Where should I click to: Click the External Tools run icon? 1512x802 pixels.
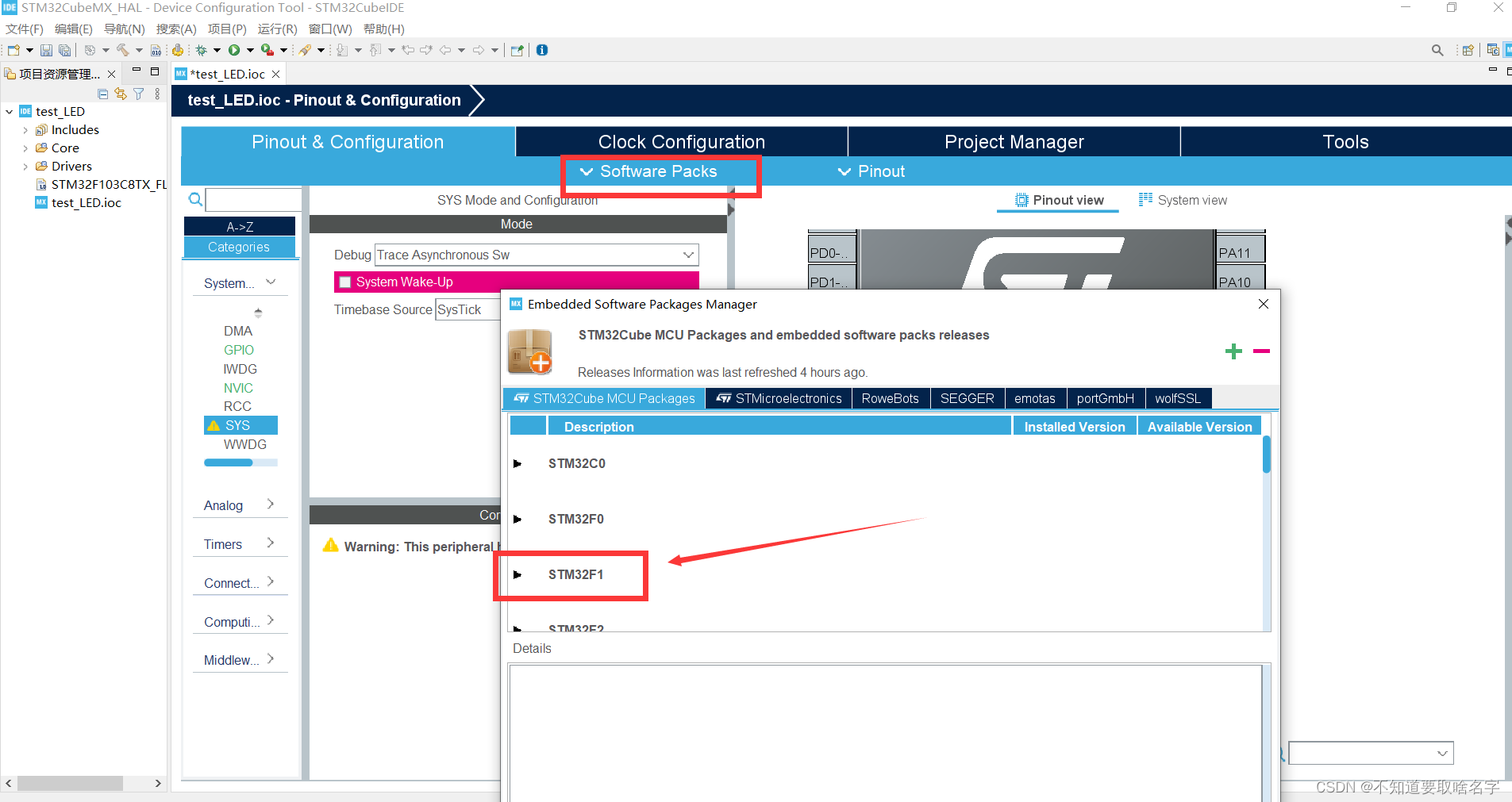pyautogui.click(x=267, y=50)
